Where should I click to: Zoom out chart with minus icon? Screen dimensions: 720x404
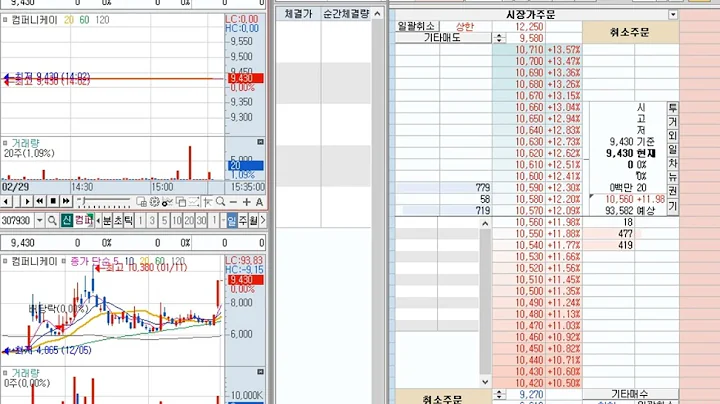tap(233, 202)
